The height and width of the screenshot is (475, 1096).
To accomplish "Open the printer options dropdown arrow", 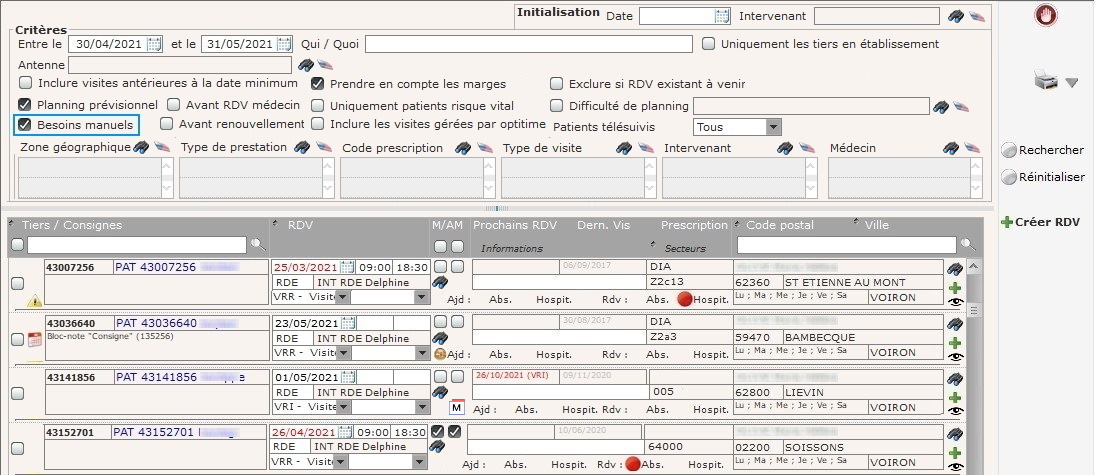I will click(1072, 83).
